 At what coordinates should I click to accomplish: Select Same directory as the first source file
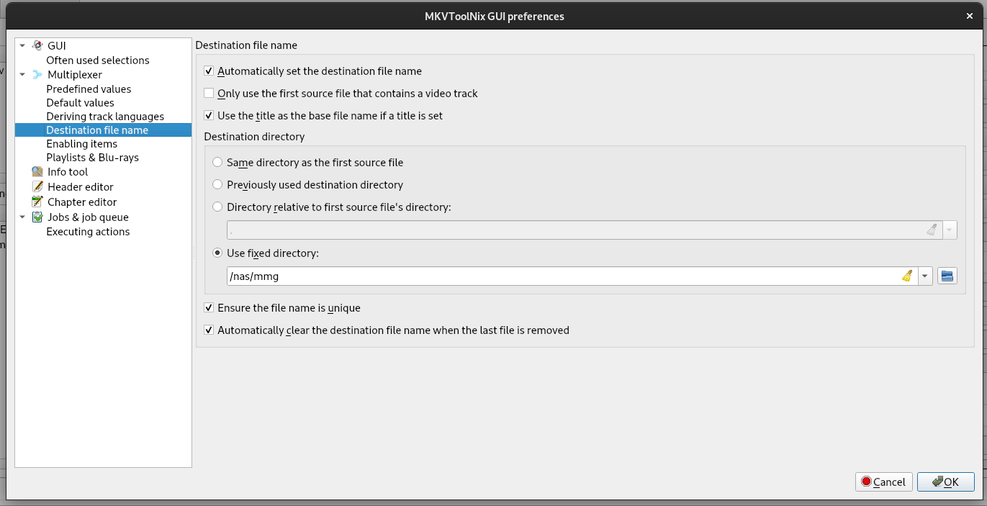[217, 162]
